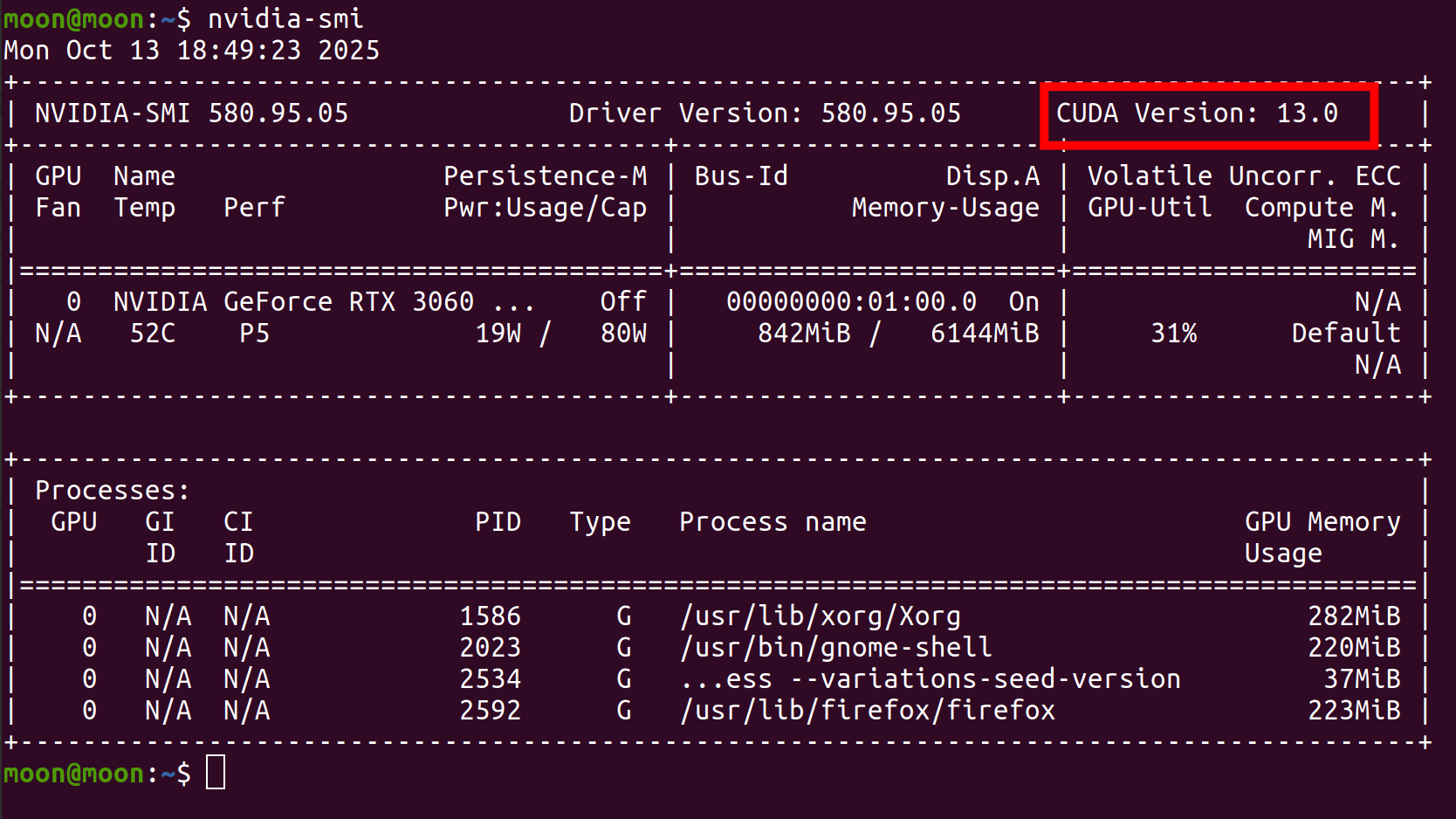The image size is (1456, 819).
Task: Click the power usage value "19W"
Action: (x=498, y=334)
